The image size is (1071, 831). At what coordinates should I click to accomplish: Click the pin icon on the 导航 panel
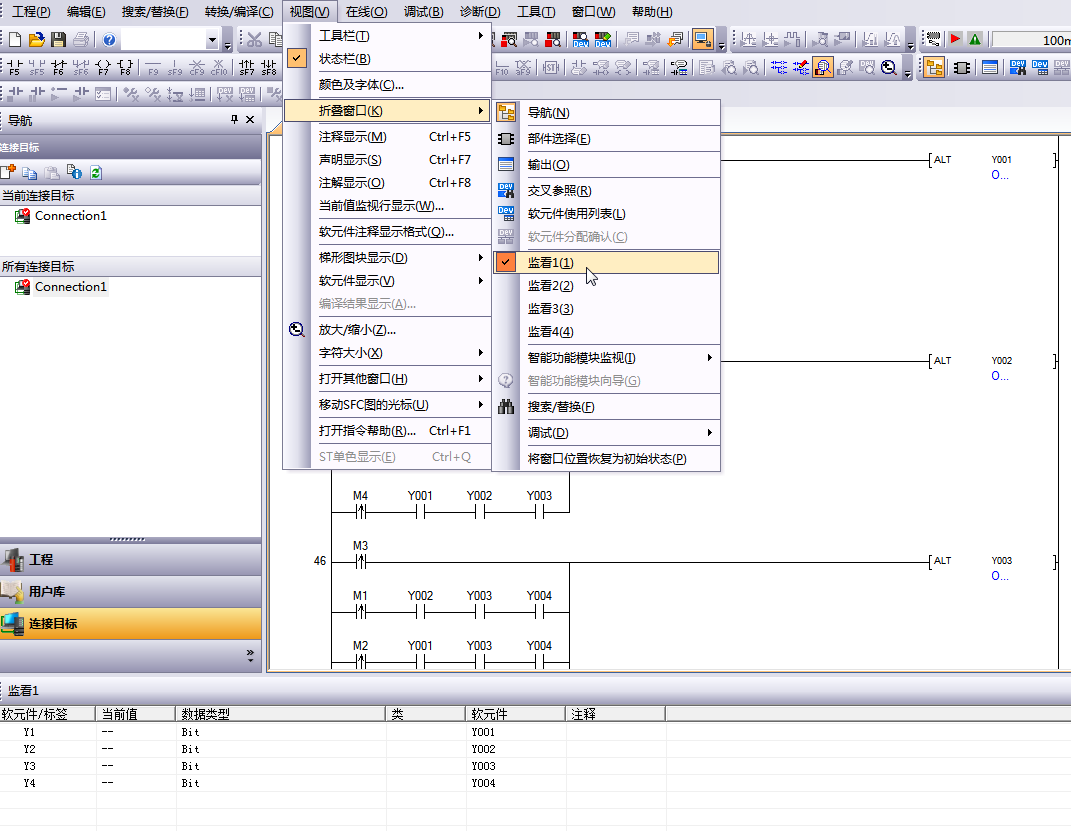234,120
